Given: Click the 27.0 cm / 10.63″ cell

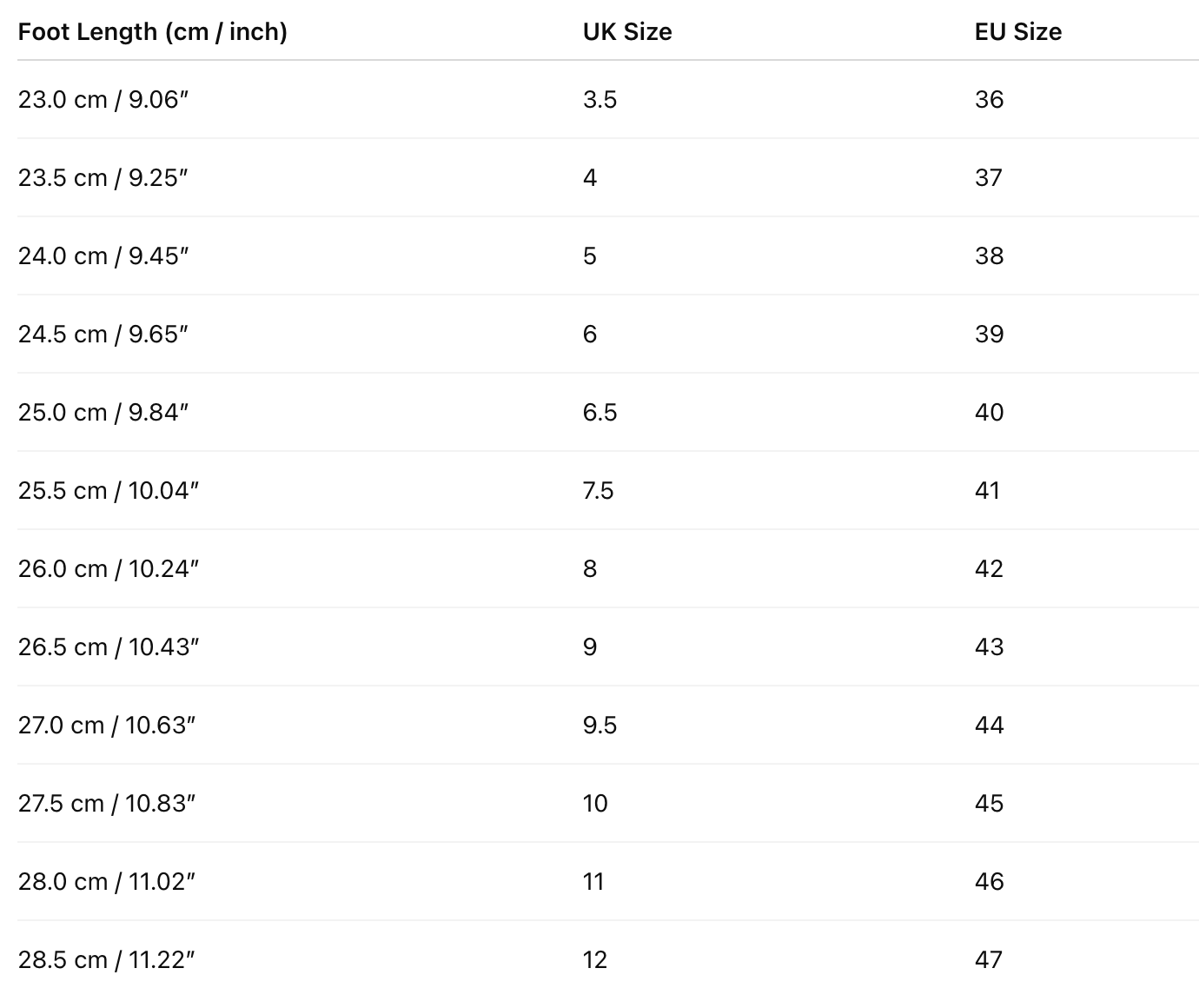Looking at the screenshot, I should pos(107,726).
